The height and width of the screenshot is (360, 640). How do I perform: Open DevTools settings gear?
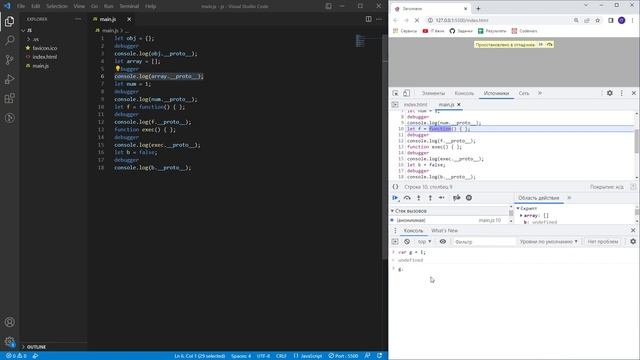click(x=609, y=93)
